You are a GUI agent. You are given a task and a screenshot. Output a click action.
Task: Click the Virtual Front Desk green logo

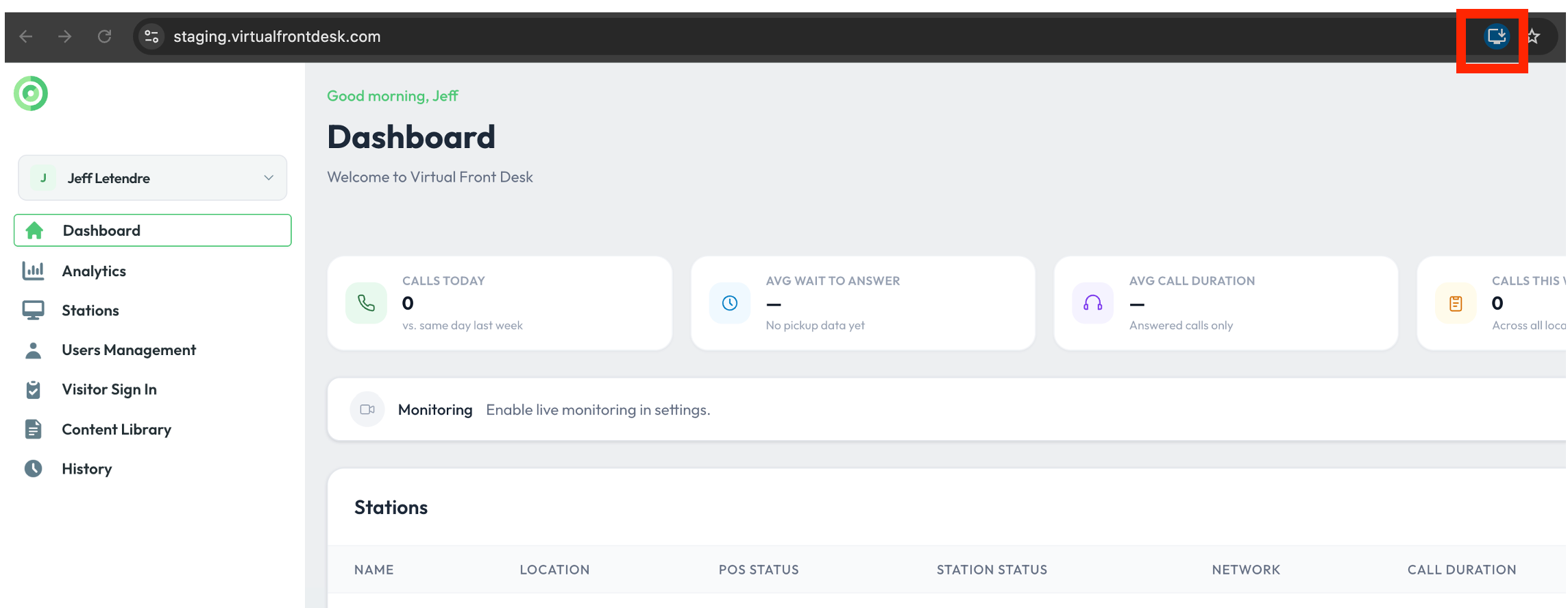[x=31, y=93]
